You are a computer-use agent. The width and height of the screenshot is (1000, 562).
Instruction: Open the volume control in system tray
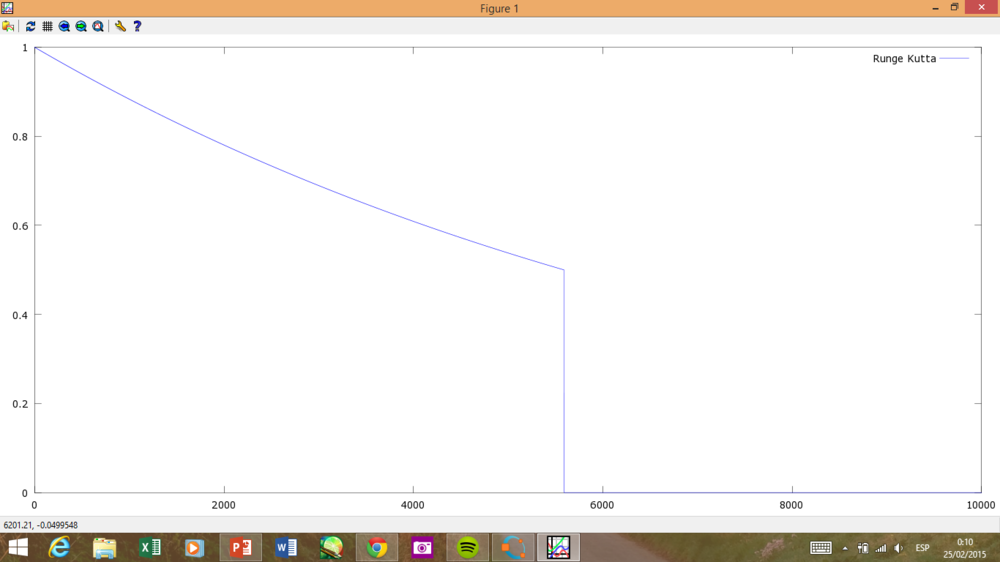[x=899, y=548]
